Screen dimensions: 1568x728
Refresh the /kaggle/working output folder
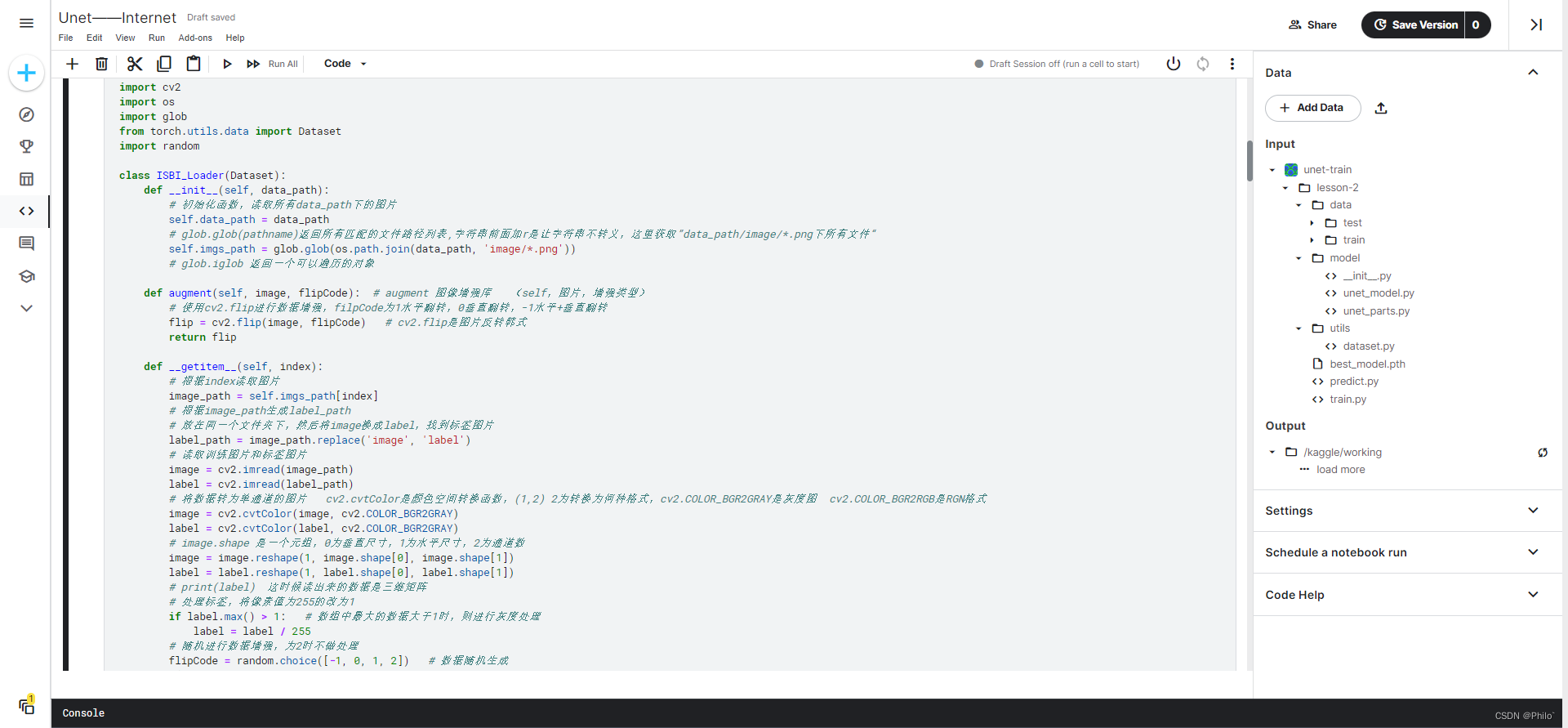pyautogui.click(x=1543, y=453)
